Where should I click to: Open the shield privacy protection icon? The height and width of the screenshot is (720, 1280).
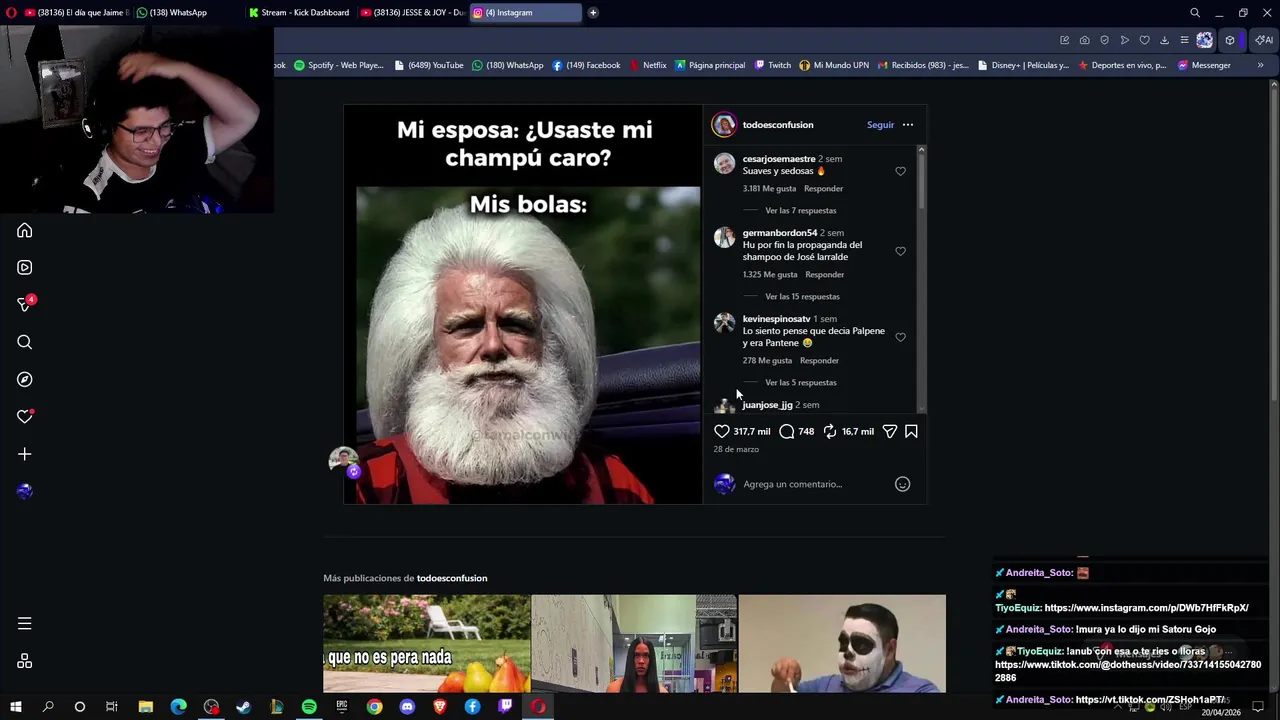1104,40
